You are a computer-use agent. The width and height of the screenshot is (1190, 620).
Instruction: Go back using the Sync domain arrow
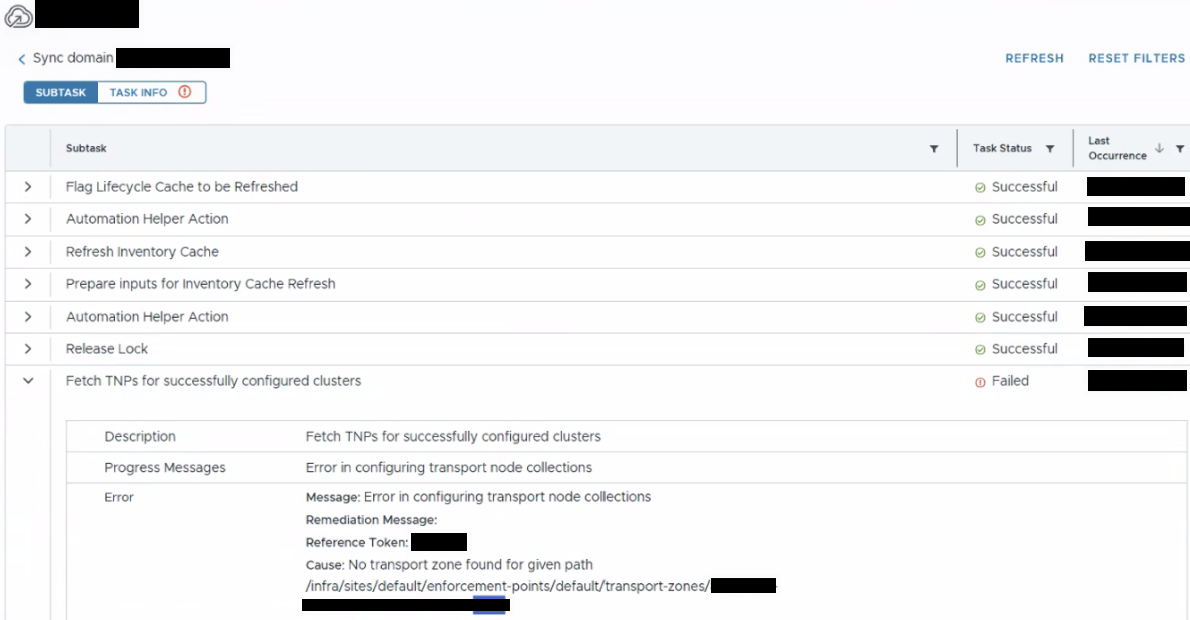22,59
